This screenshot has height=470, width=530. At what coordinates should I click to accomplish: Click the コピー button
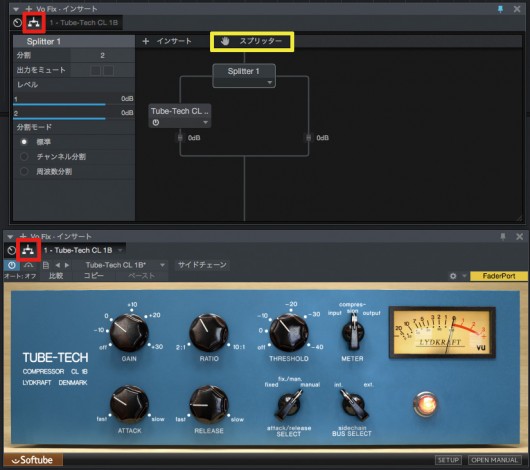tap(94, 276)
